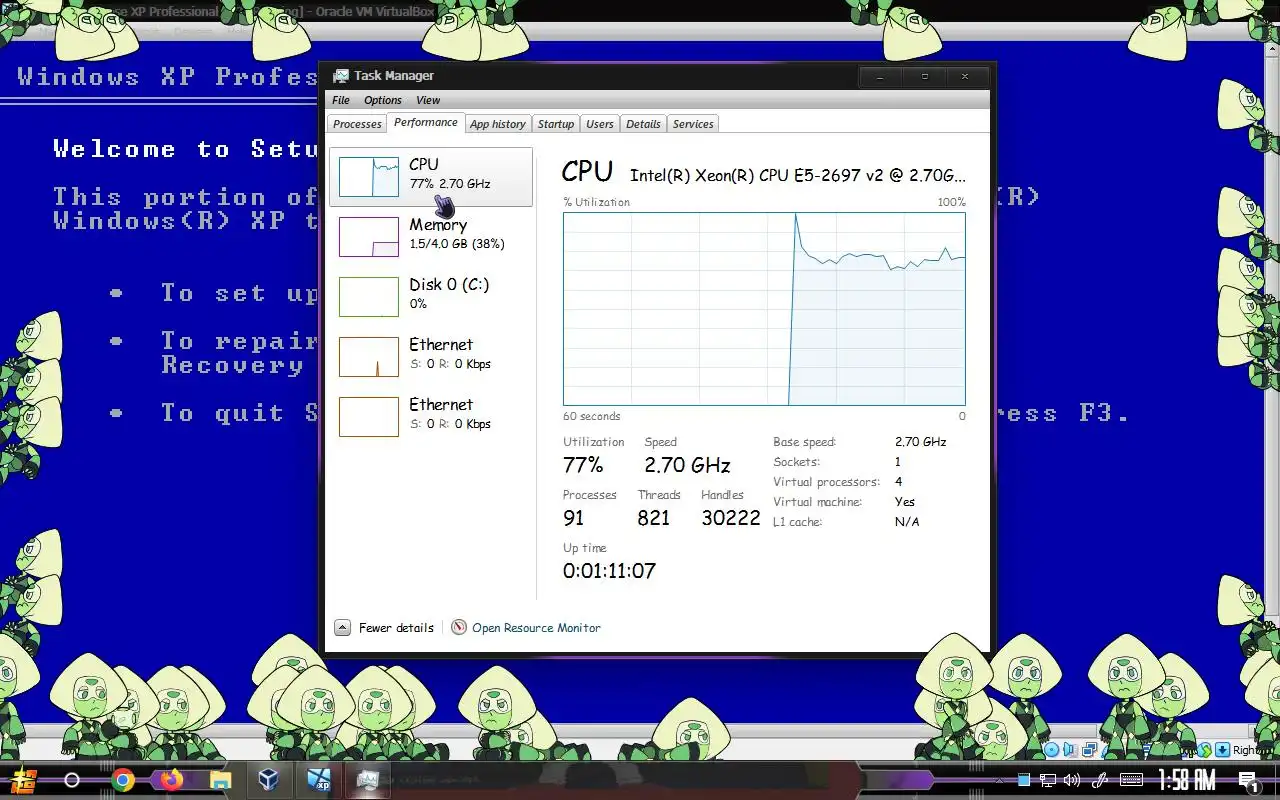
Task: Switch to the XP virtual machine taskbar icon
Action: coord(319,780)
